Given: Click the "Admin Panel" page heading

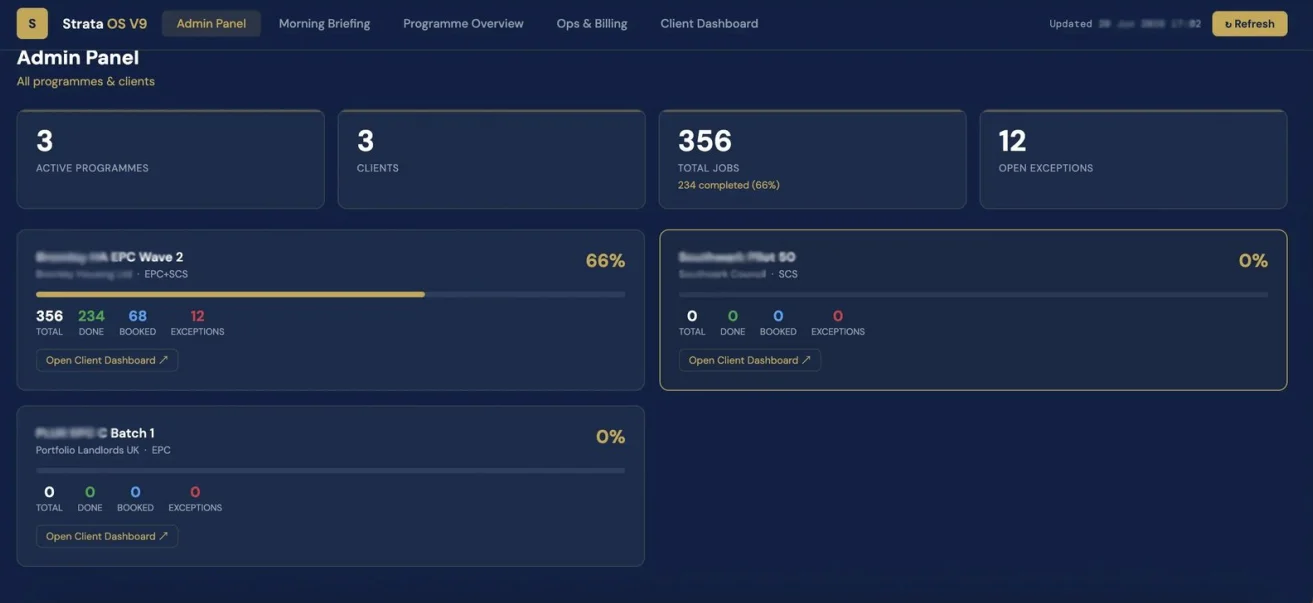Looking at the screenshot, I should pyautogui.click(x=78, y=58).
